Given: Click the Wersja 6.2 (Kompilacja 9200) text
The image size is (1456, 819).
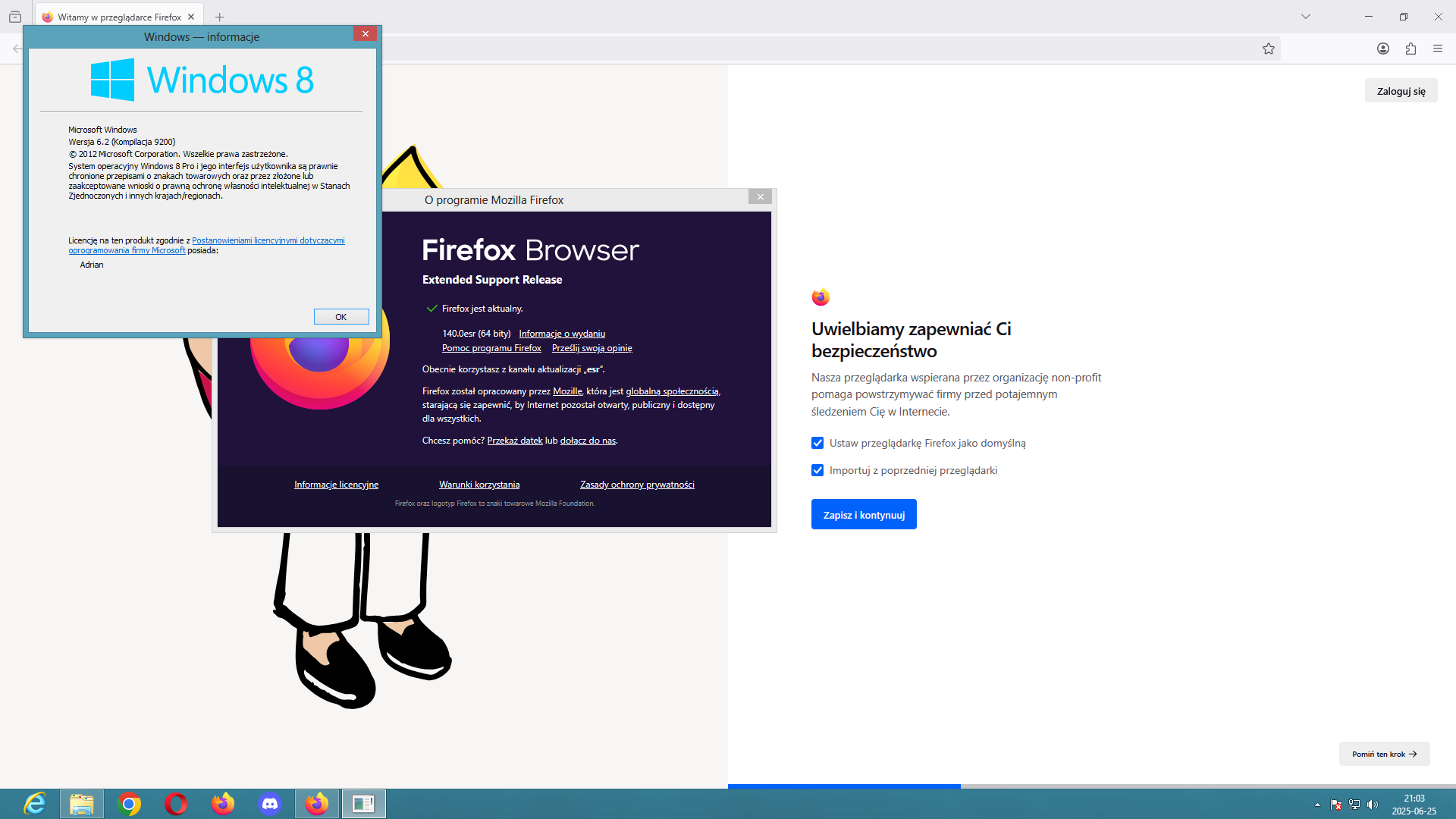Looking at the screenshot, I should coord(122,142).
